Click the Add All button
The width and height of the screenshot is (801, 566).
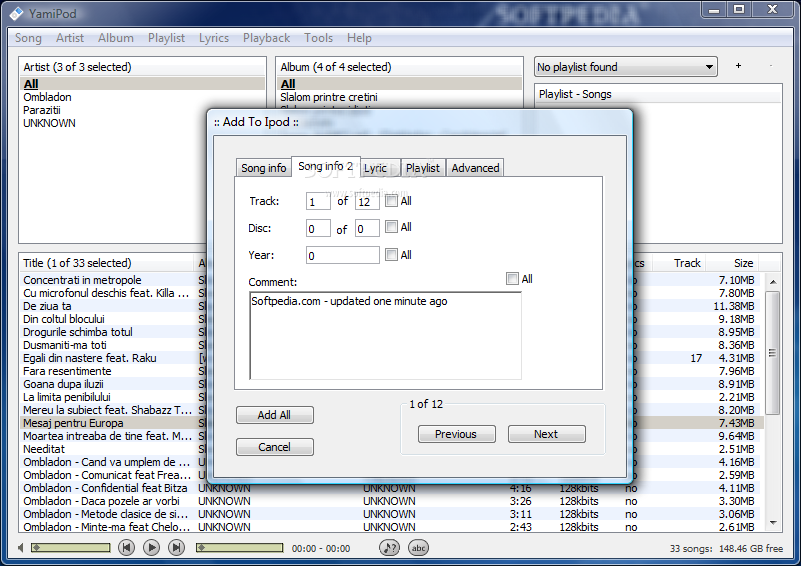274,415
